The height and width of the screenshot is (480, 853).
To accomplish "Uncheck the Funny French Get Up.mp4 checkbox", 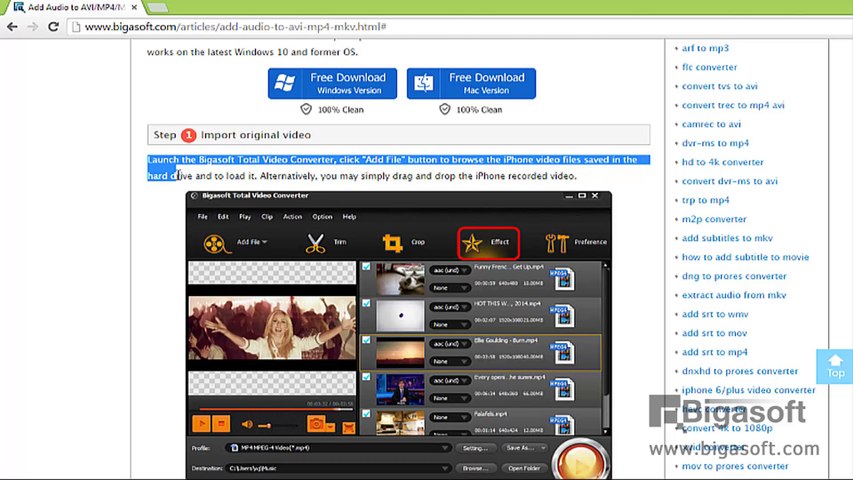I will coord(366,267).
